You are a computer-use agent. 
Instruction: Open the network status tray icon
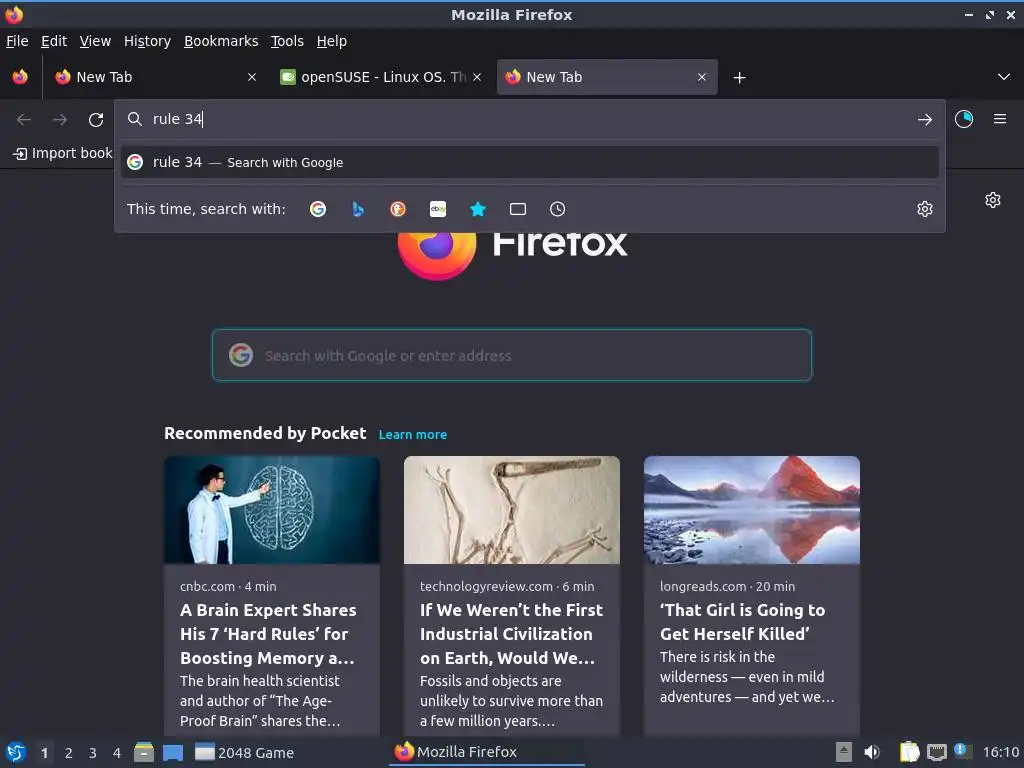(936, 752)
